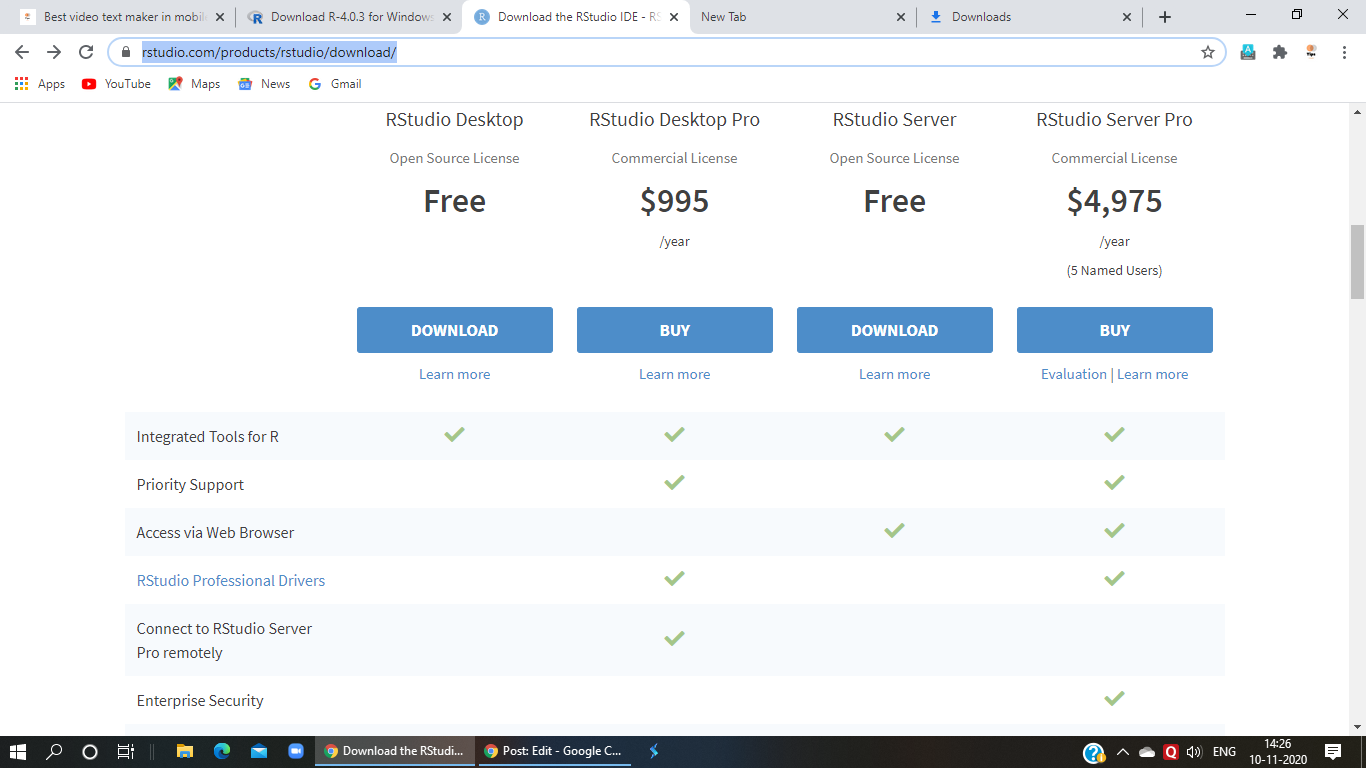Open the Mail app from the taskbar

[x=259, y=751]
